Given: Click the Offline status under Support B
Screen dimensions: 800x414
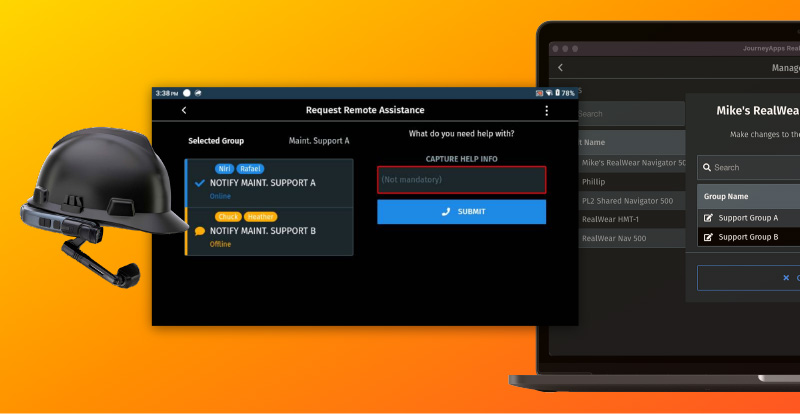Looking at the screenshot, I should (220, 245).
